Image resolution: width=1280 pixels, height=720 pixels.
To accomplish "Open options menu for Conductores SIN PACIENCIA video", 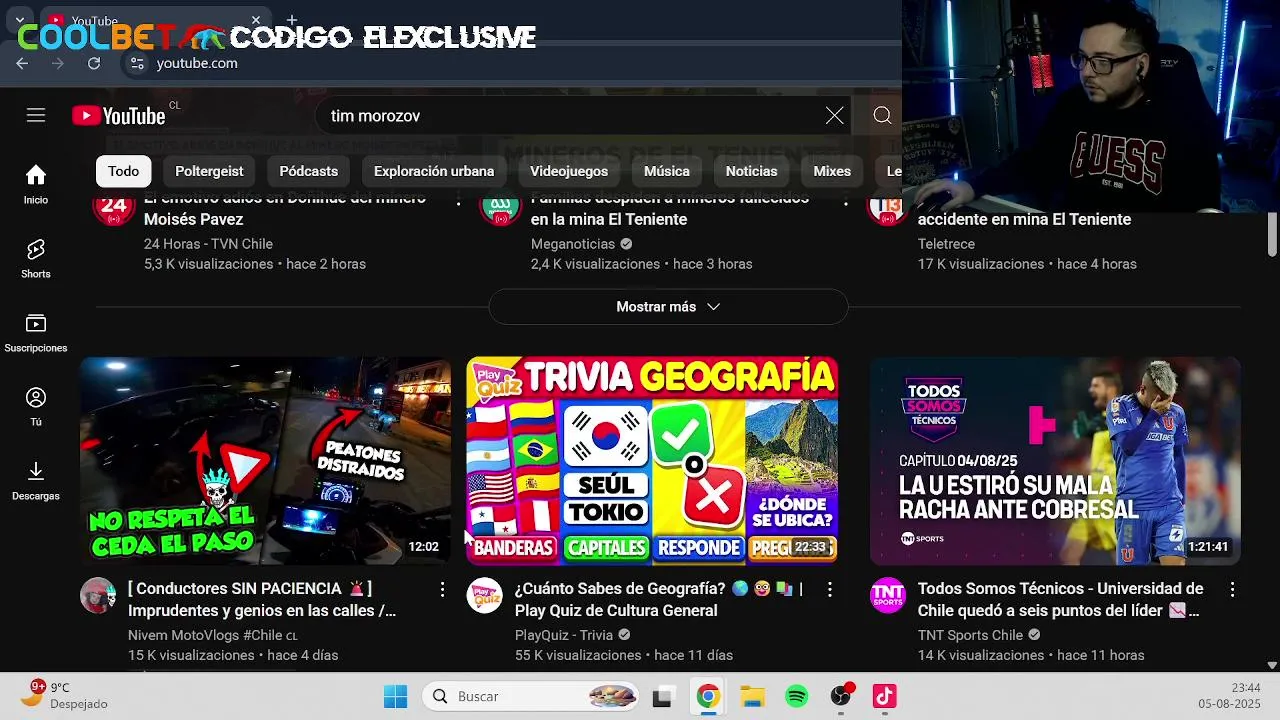I will coord(442,590).
